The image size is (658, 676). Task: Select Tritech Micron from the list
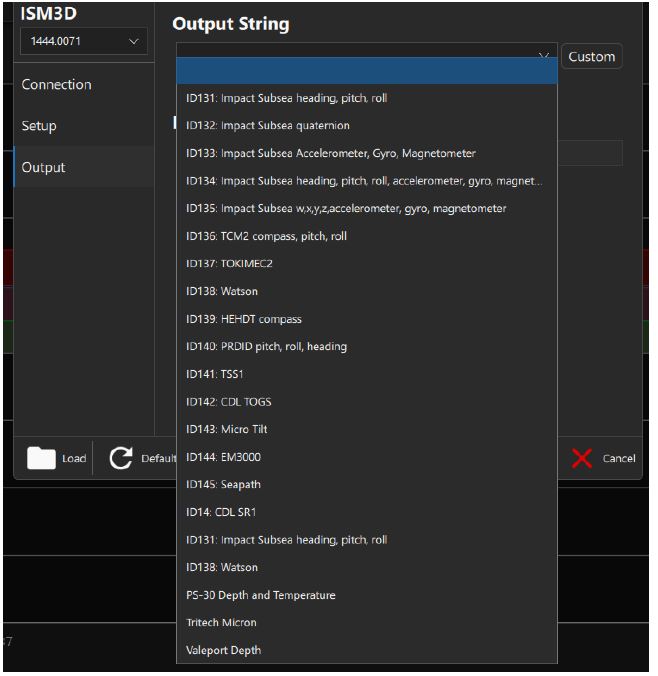click(x=223, y=622)
